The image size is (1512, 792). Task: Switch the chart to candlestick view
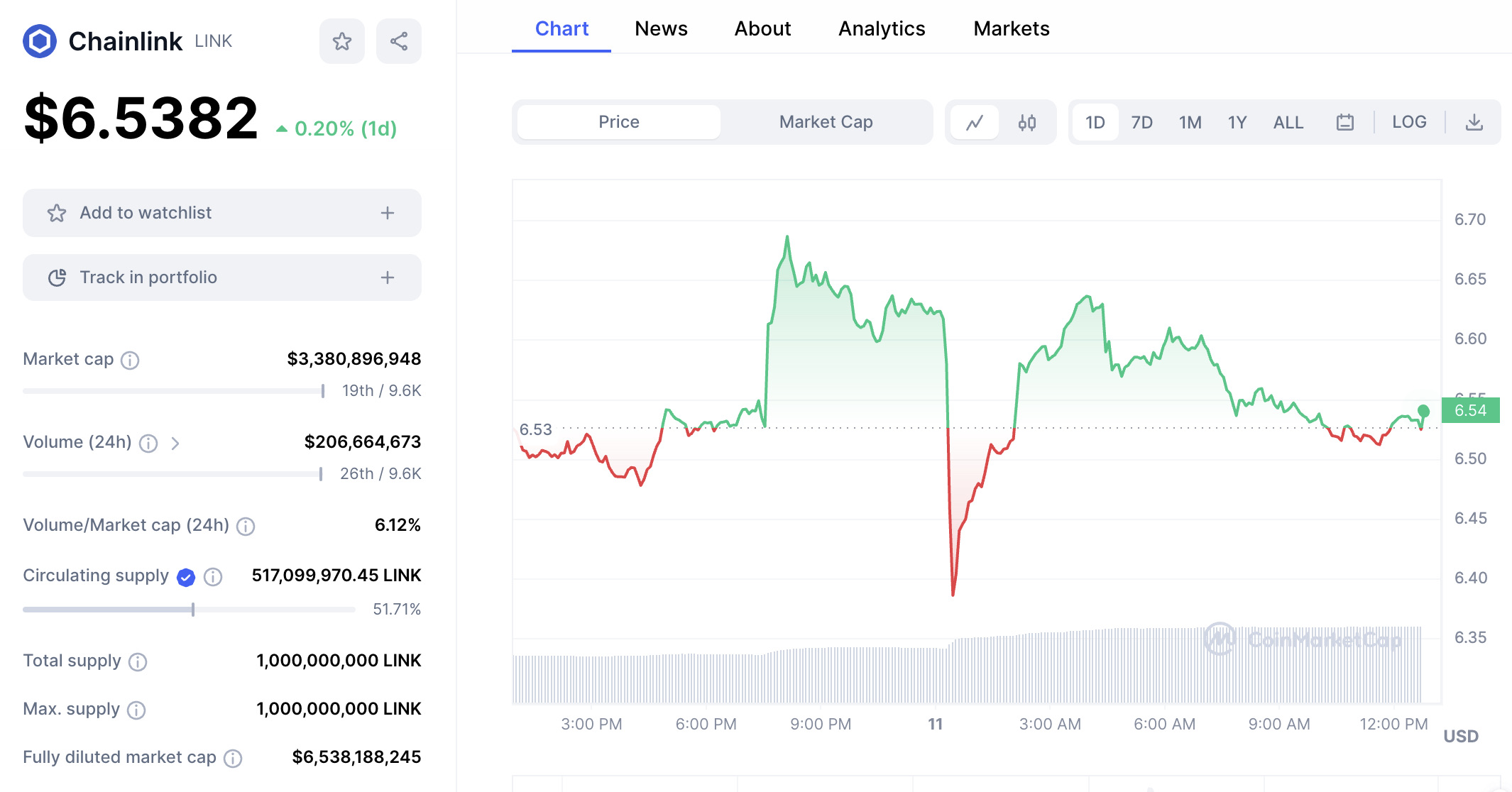click(1027, 121)
